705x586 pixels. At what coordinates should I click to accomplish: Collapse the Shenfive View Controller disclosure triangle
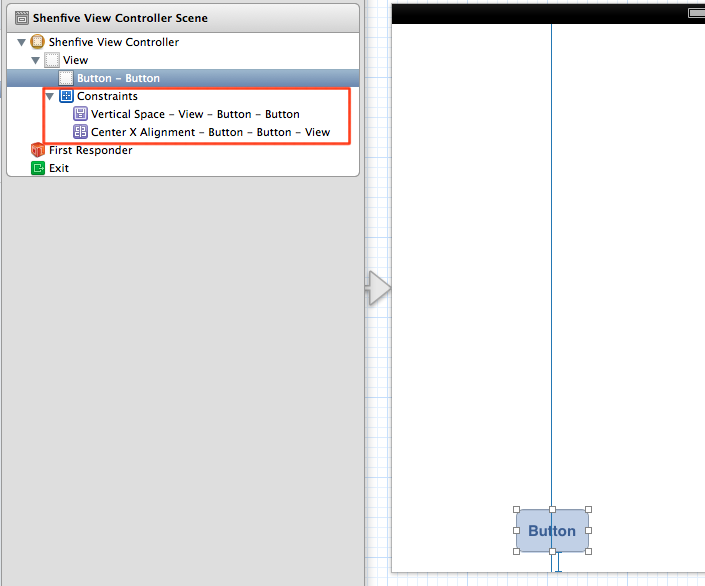tap(21, 42)
